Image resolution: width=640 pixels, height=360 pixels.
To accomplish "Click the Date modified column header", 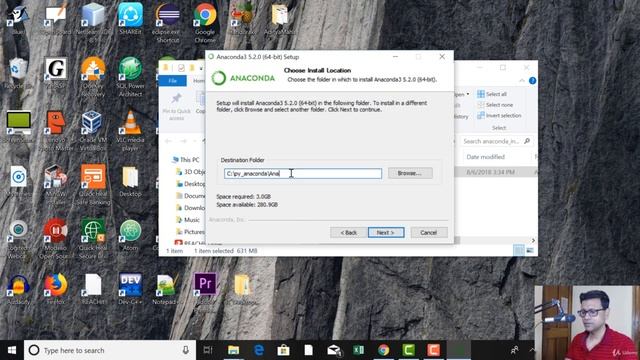I will pos(485,157).
